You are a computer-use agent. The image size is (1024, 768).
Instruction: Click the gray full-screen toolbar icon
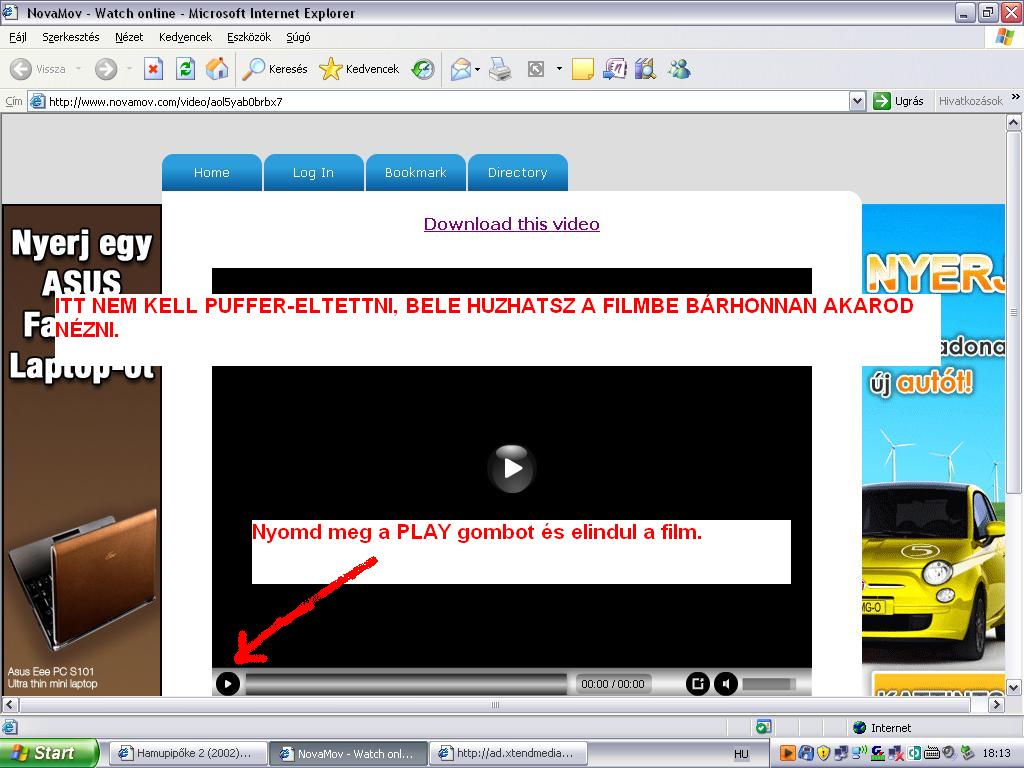536,69
